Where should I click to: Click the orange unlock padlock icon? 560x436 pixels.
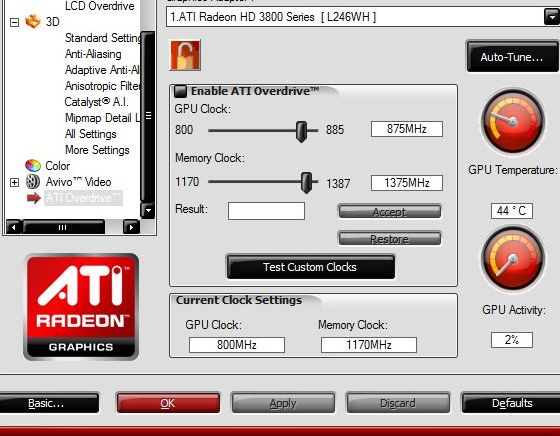(185, 55)
